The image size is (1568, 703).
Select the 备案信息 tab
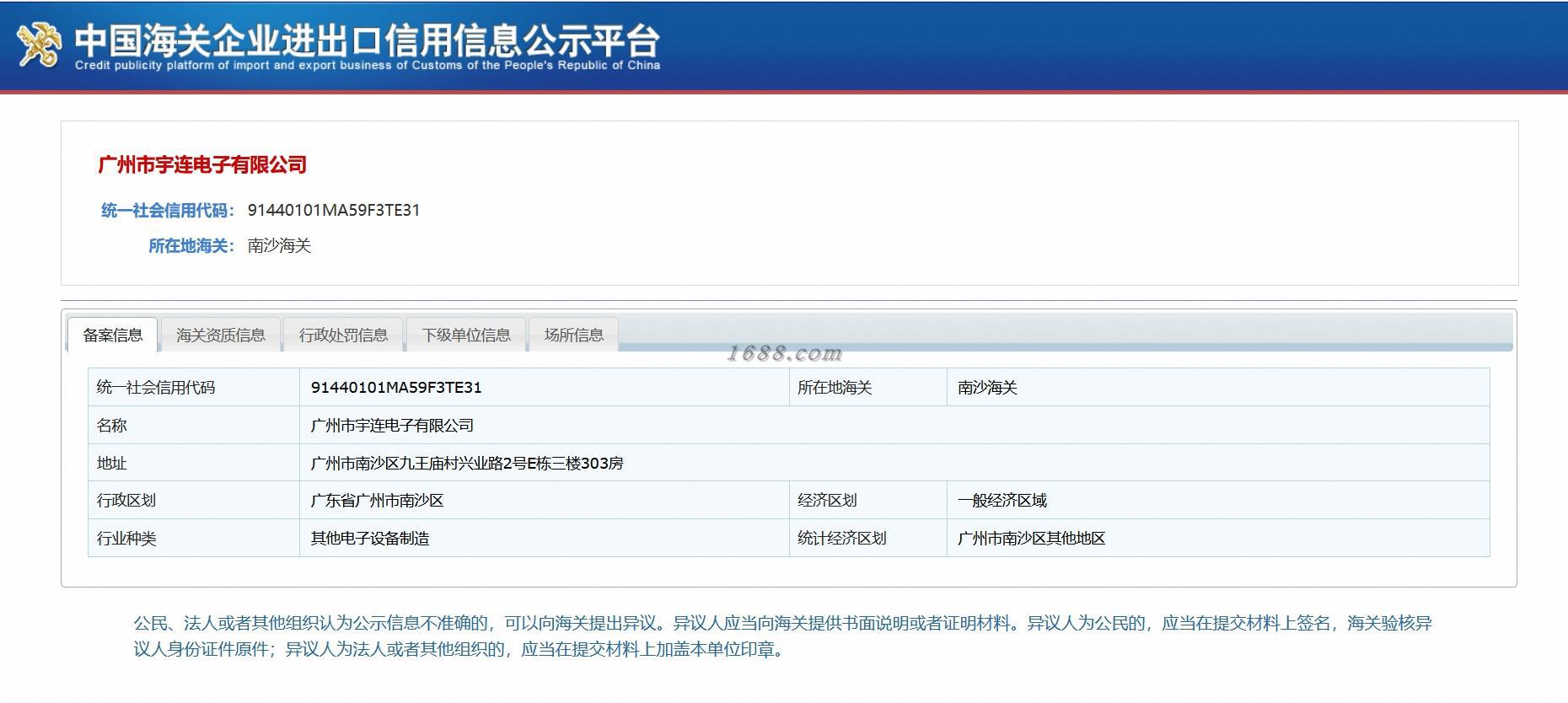pos(112,335)
